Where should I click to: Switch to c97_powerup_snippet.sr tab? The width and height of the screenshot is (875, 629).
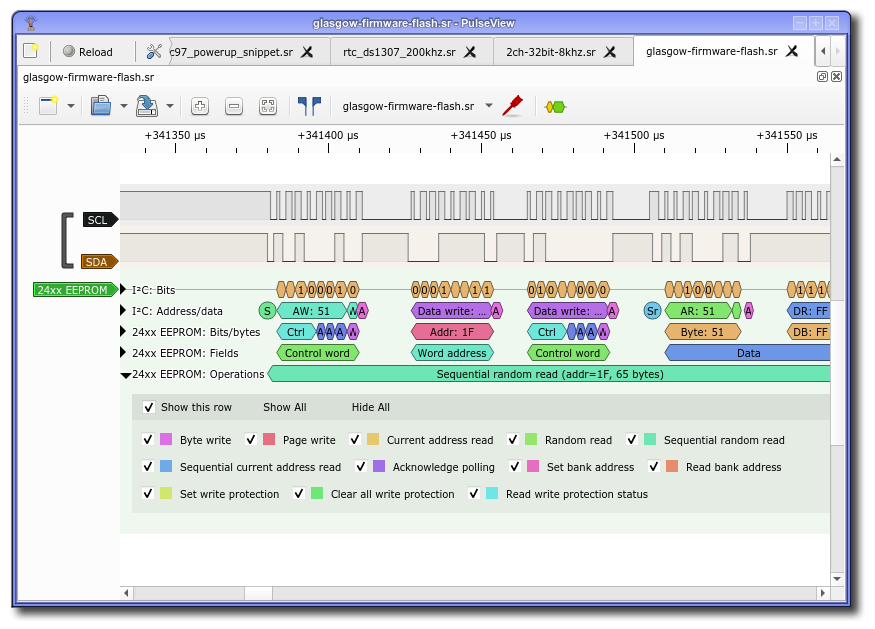[x=231, y=52]
